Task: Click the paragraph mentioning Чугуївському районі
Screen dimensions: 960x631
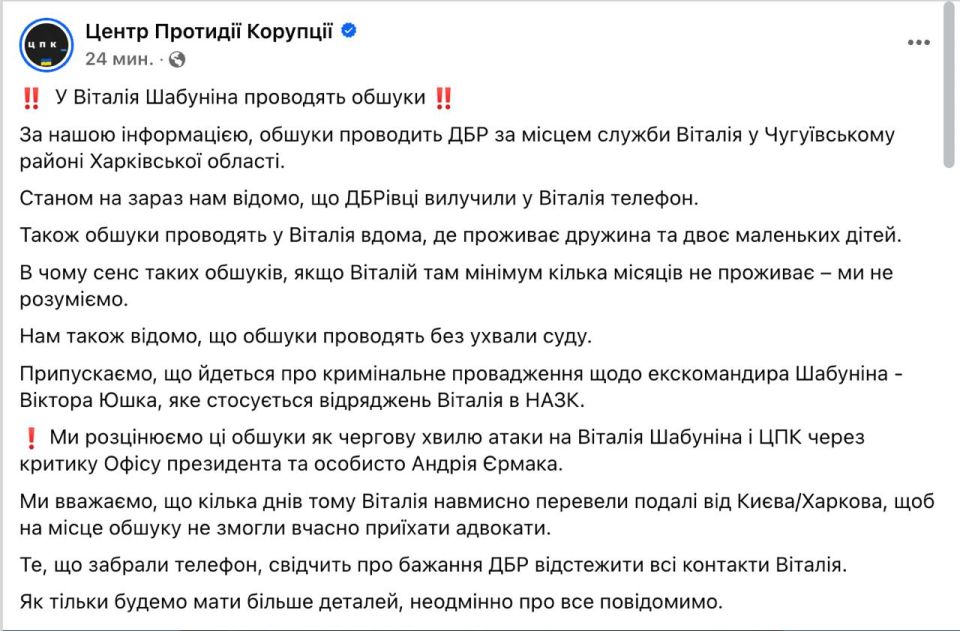Action: click(457, 148)
